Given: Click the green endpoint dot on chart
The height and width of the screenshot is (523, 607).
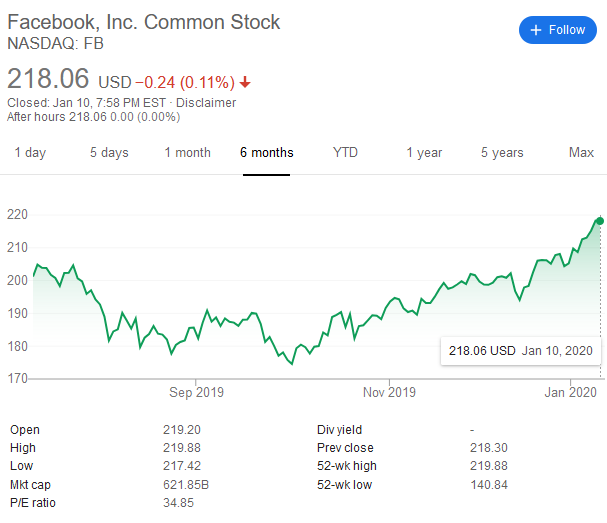Looking at the screenshot, I should (x=600, y=220).
